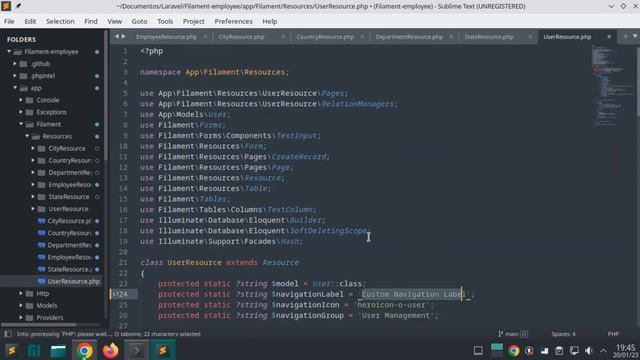Switch to CityResource.php tab
The height and width of the screenshot is (360, 640).
coord(241,37)
